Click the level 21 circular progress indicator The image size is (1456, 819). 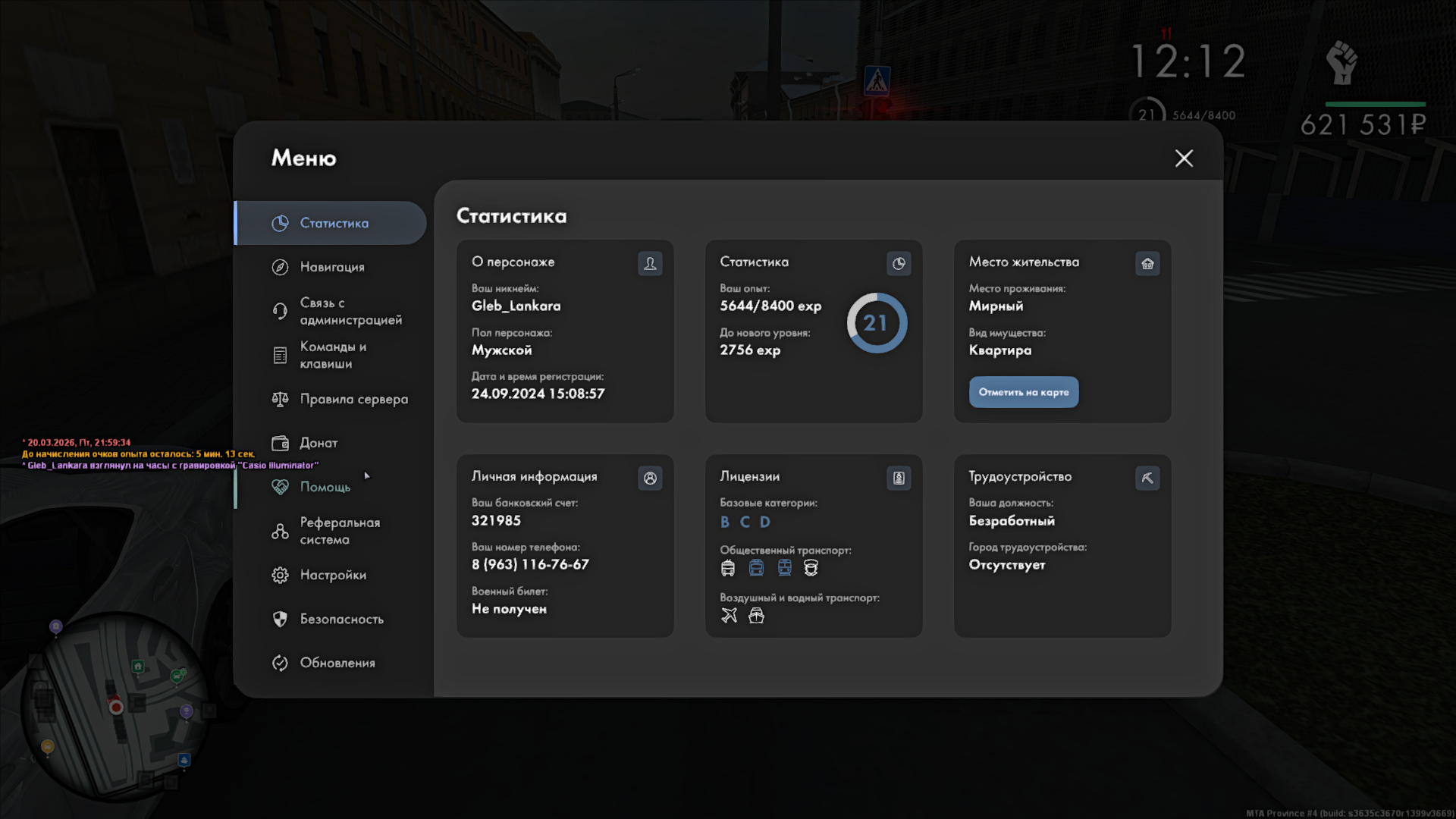pyautogui.click(x=877, y=323)
